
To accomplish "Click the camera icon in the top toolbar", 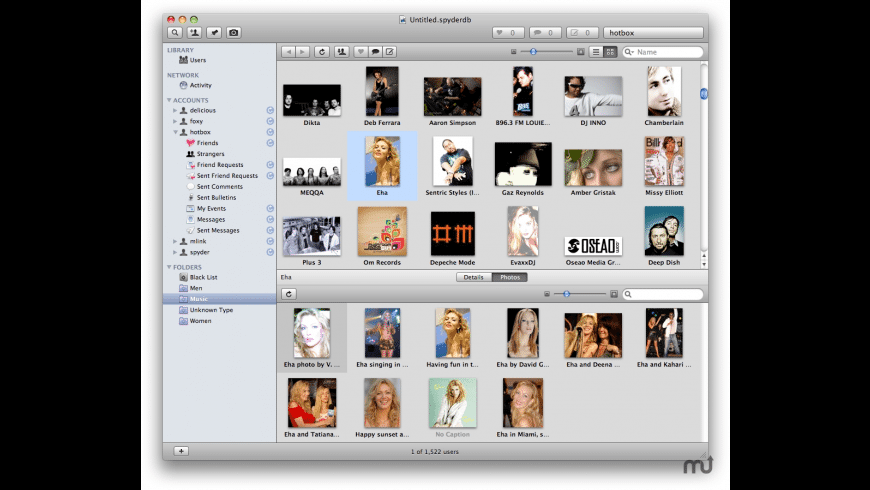I will tap(234, 33).
